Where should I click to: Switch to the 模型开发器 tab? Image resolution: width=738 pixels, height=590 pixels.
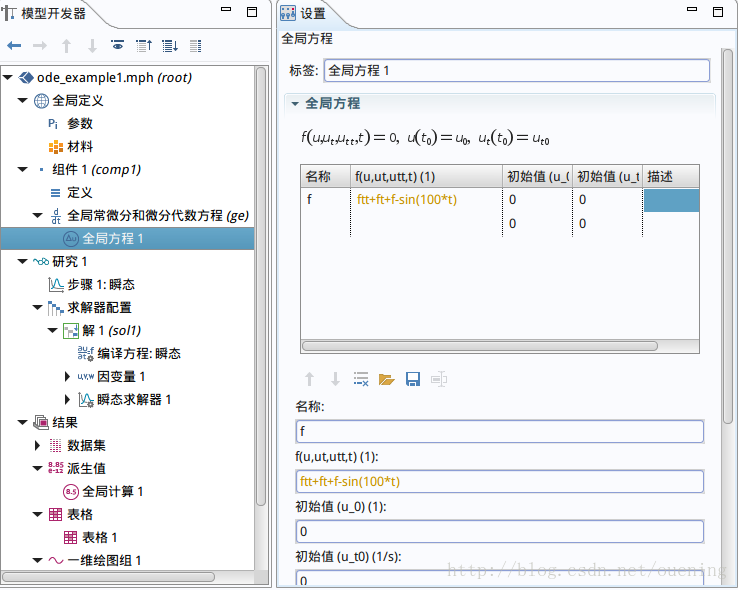pos(45,13)
